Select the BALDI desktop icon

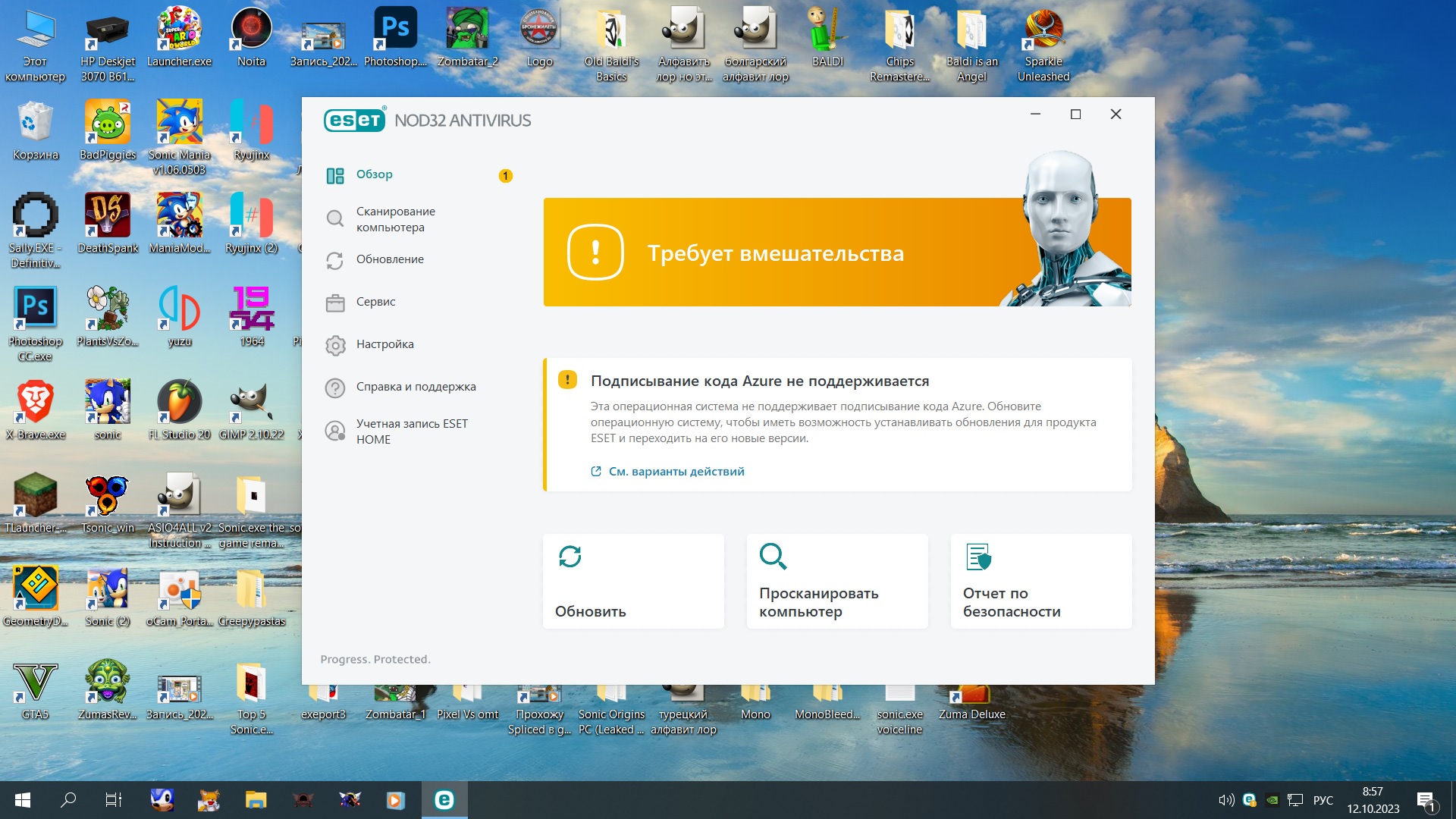click(x=827, y=38)
